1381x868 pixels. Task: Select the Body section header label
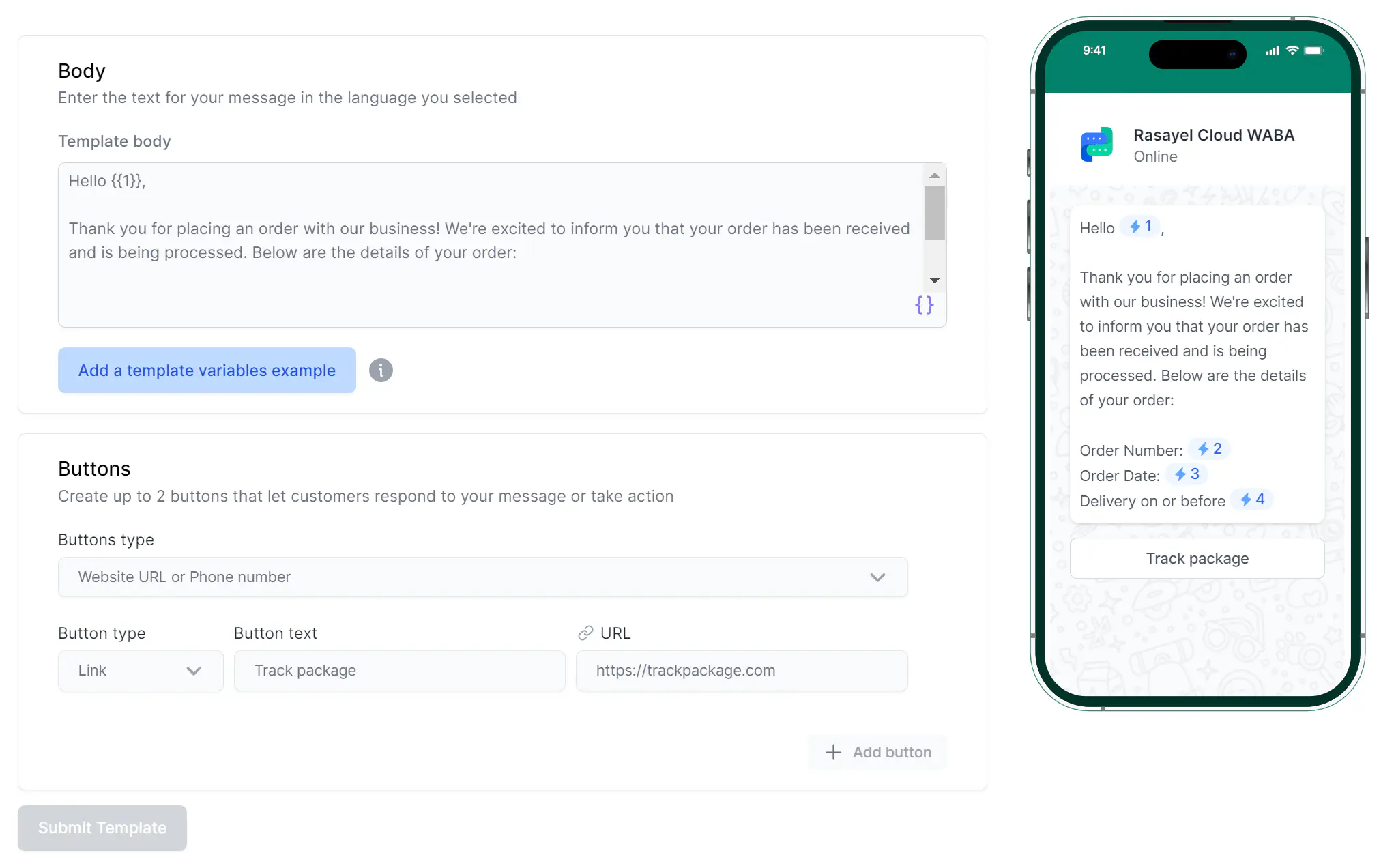[82, 71]
